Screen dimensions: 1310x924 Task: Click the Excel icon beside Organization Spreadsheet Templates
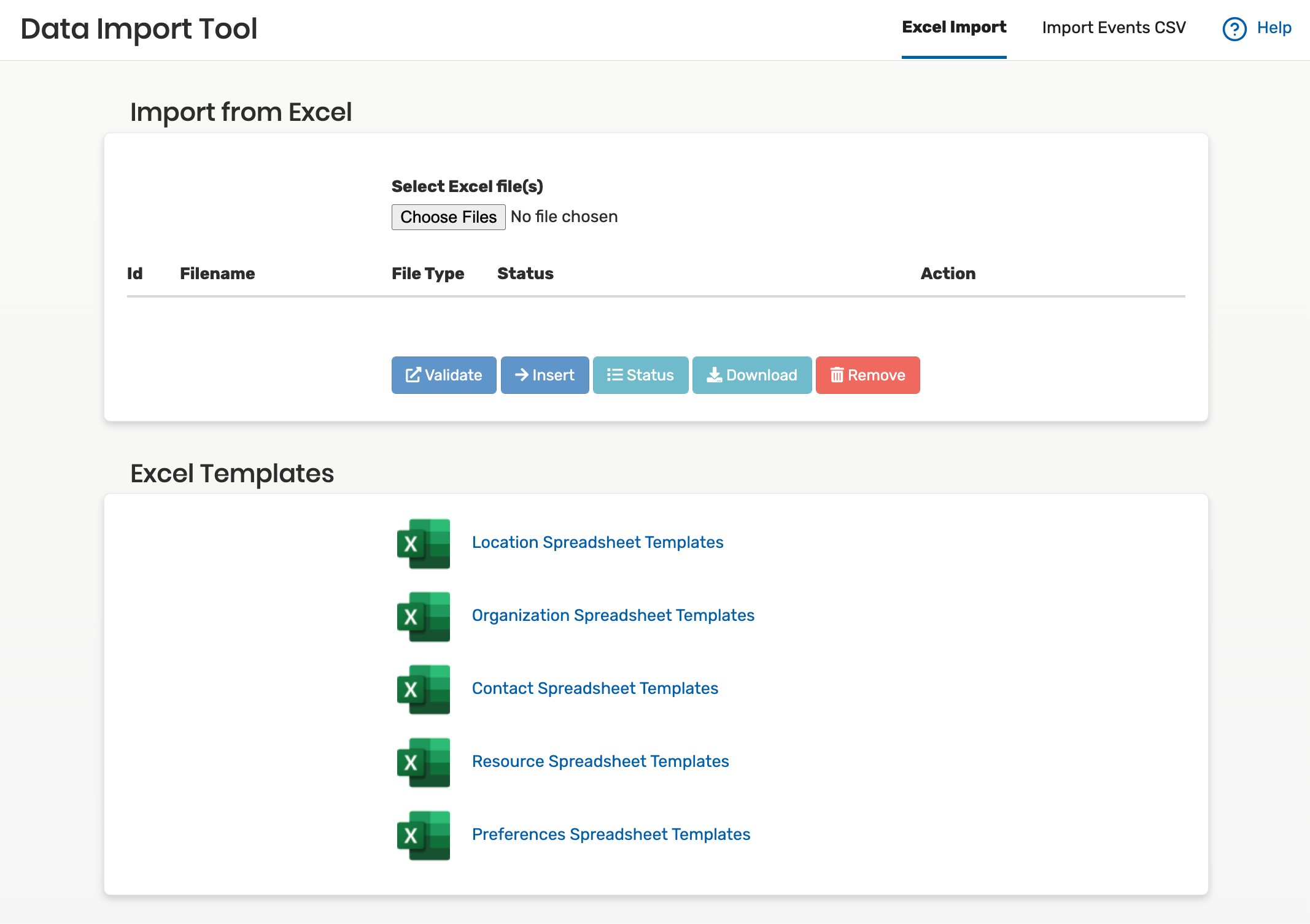pyautogui.click(x=423, y=617)
